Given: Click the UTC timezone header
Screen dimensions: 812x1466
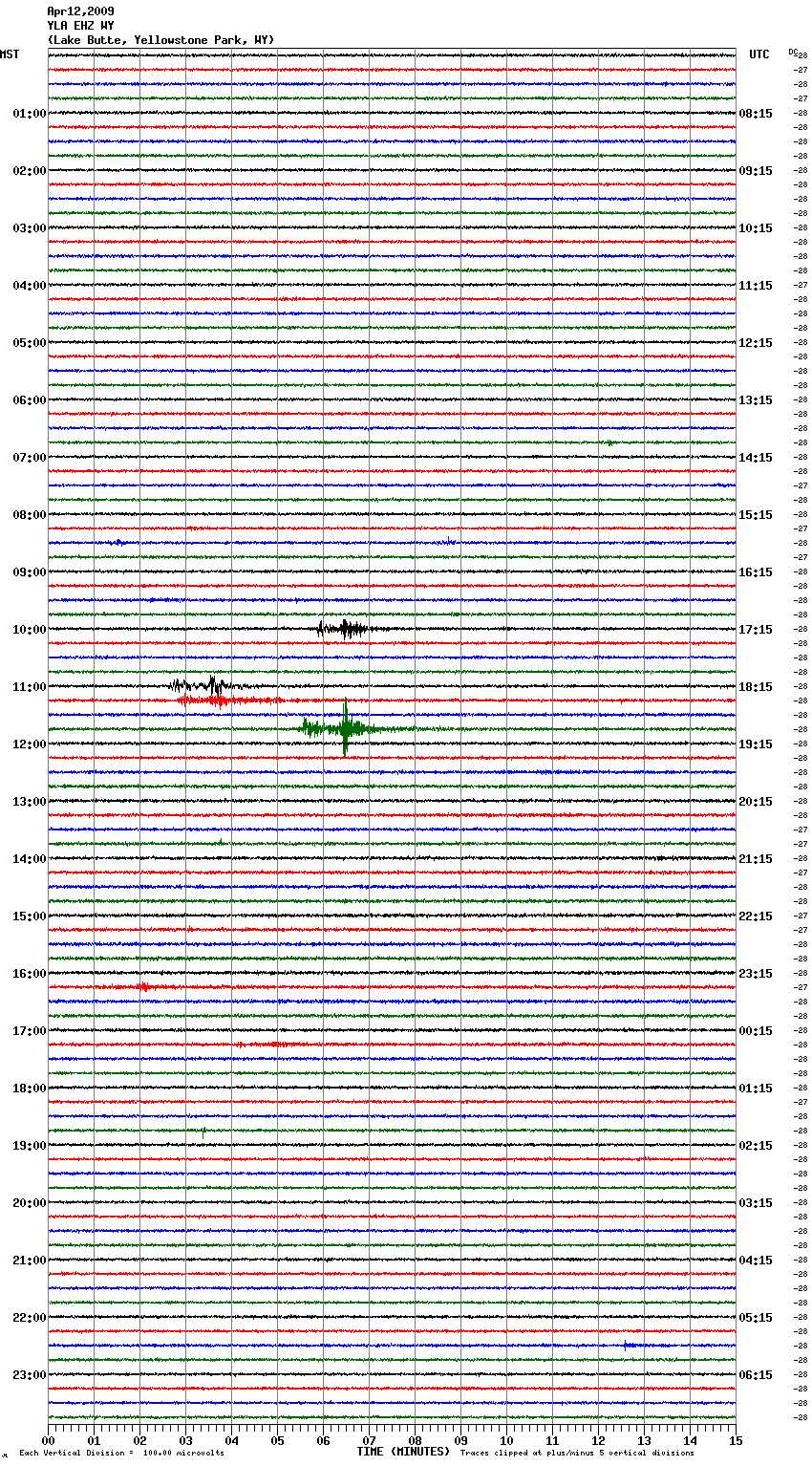Looking at the screenshot, I should click(759, 54).
